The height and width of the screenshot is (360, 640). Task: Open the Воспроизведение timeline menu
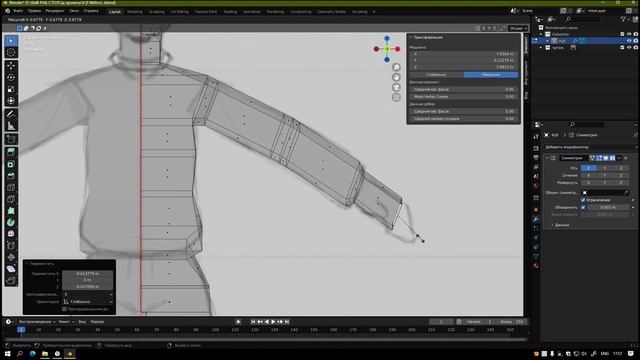tap(37, 322)
